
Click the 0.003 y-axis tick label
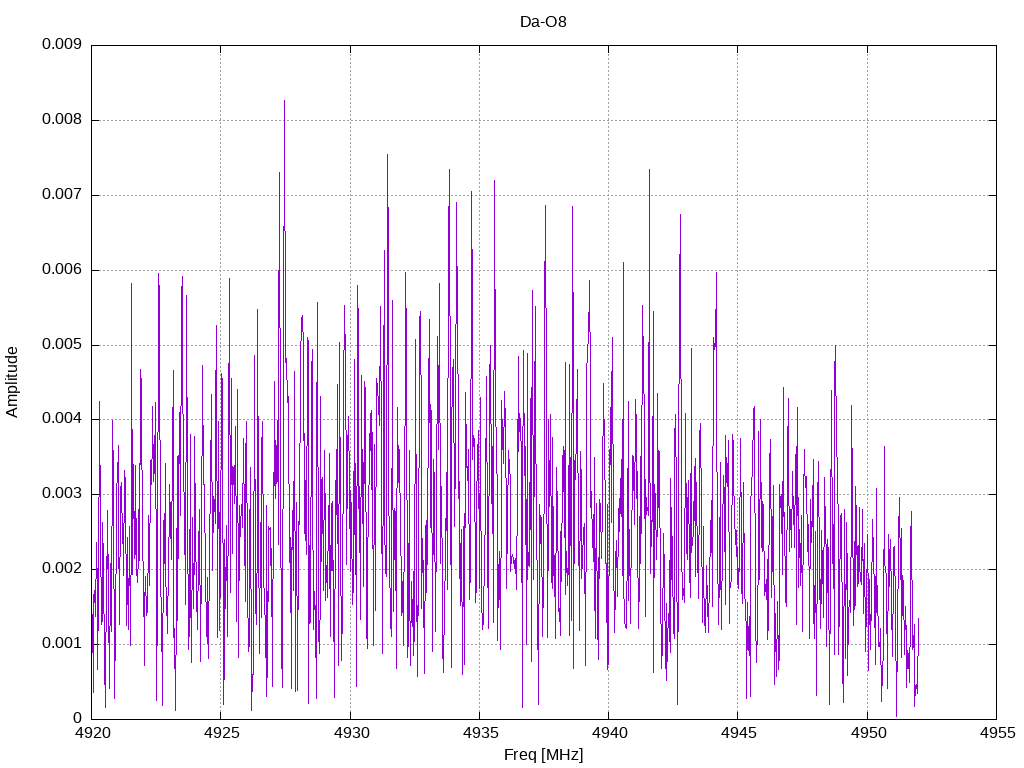61,494
